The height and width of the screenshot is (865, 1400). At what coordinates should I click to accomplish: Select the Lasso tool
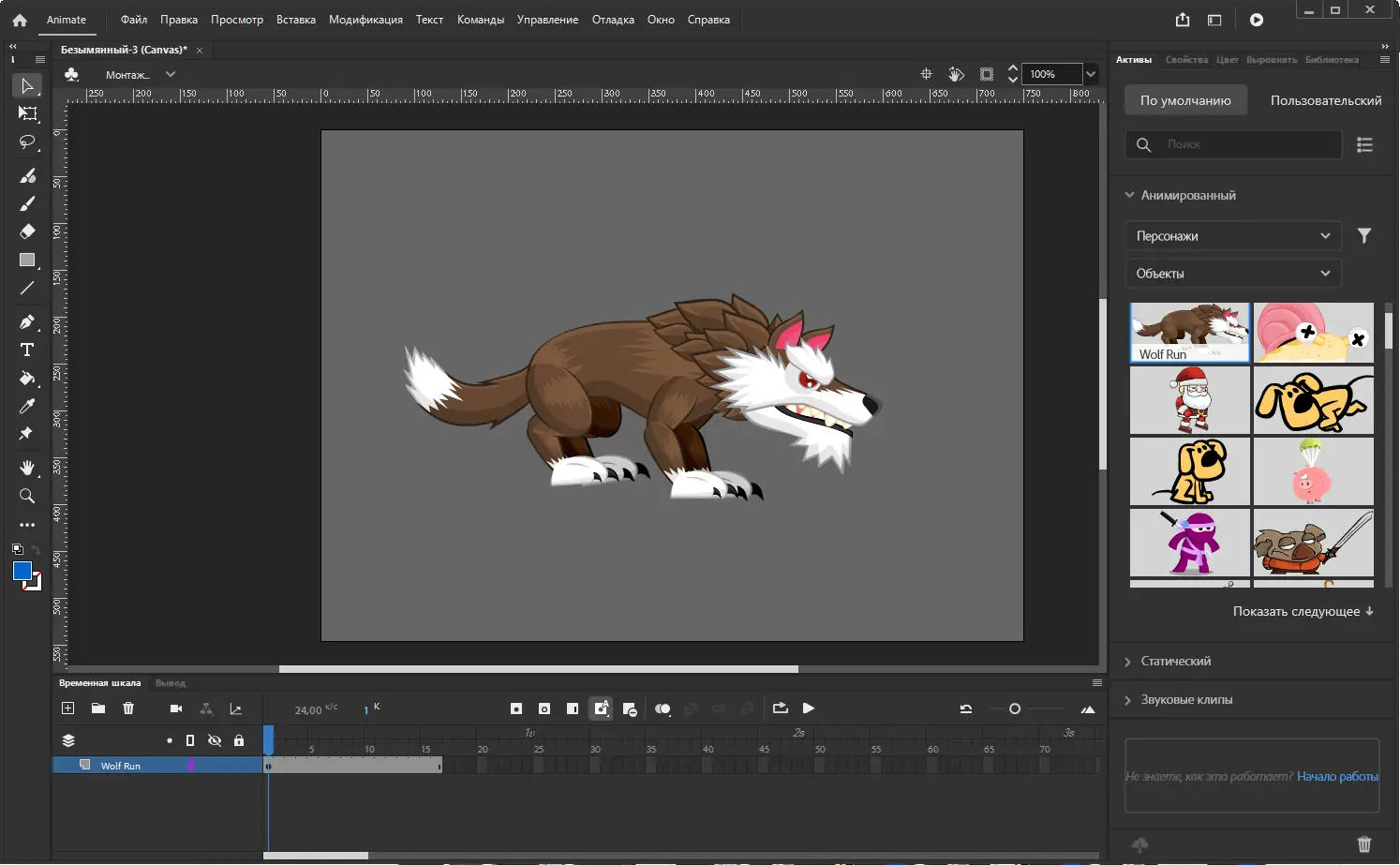coord(27,142)
